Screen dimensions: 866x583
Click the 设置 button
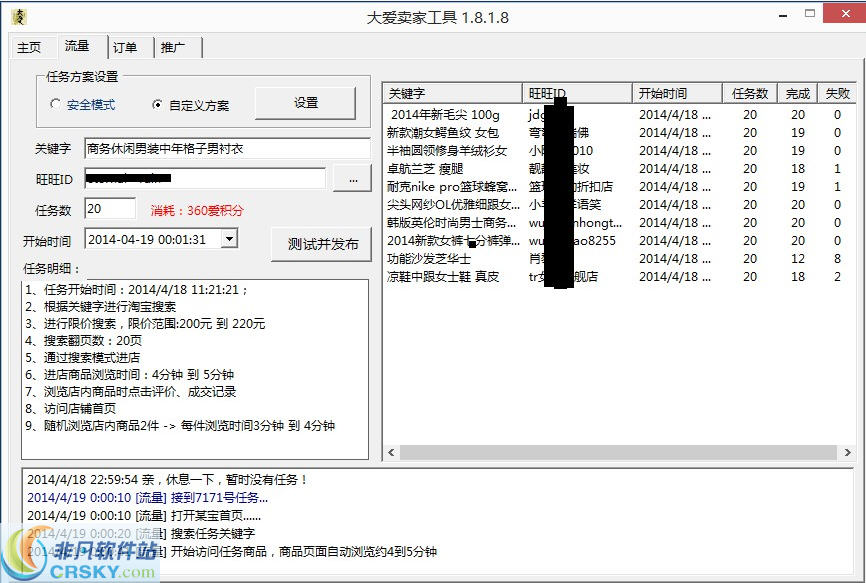pos(306,104)
